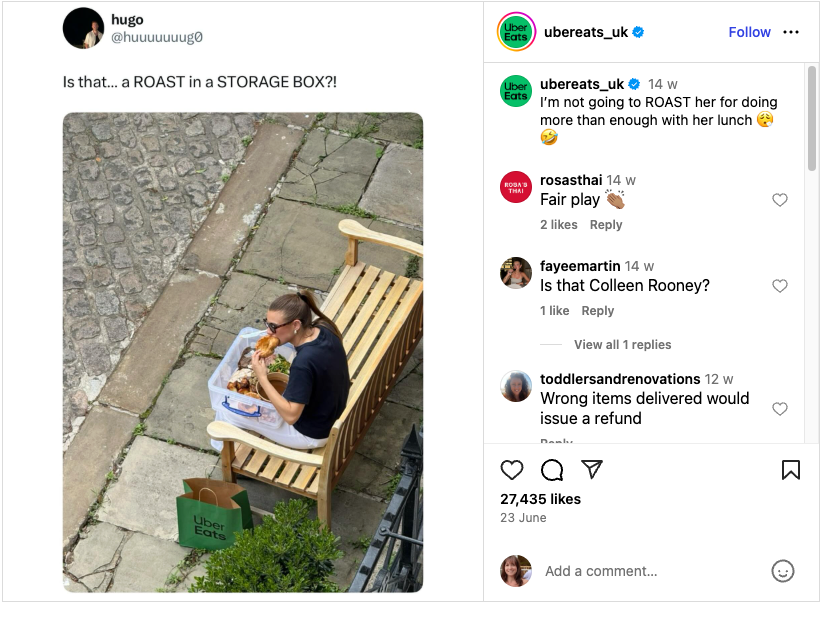
Task: Like rosasthai's Fair play comment
Action: point(780,200)
